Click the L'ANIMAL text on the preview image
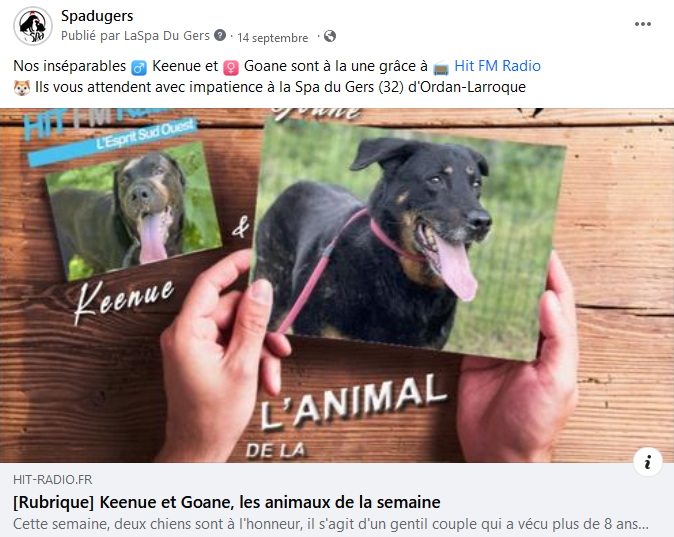 (x=353, y=403)
